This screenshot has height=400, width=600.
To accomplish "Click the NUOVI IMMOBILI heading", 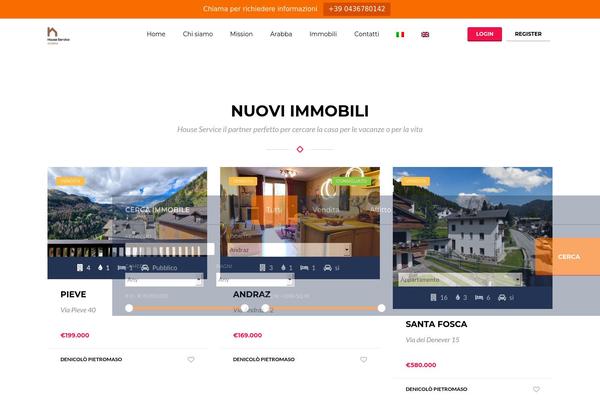I will [x=300, y=111].
